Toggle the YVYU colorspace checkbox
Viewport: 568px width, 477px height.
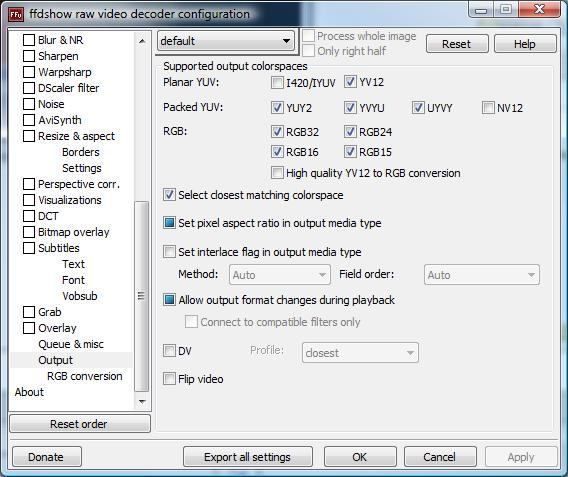(350, 108)
